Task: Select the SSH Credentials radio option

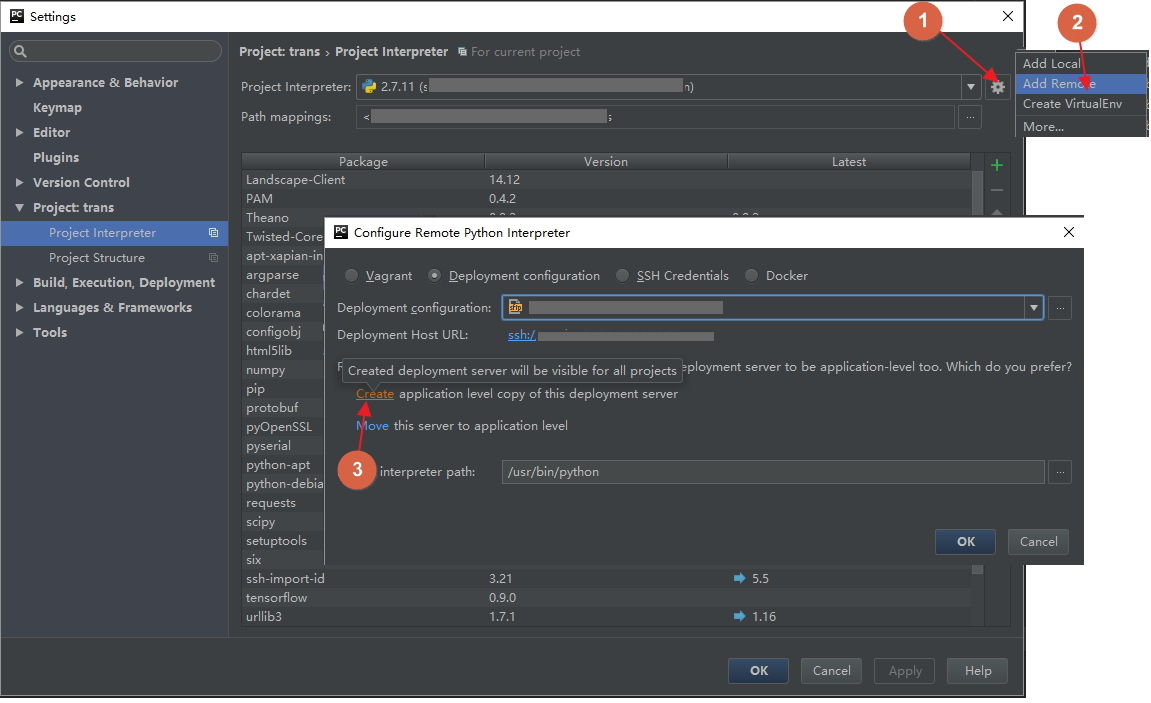Action: 622,275
